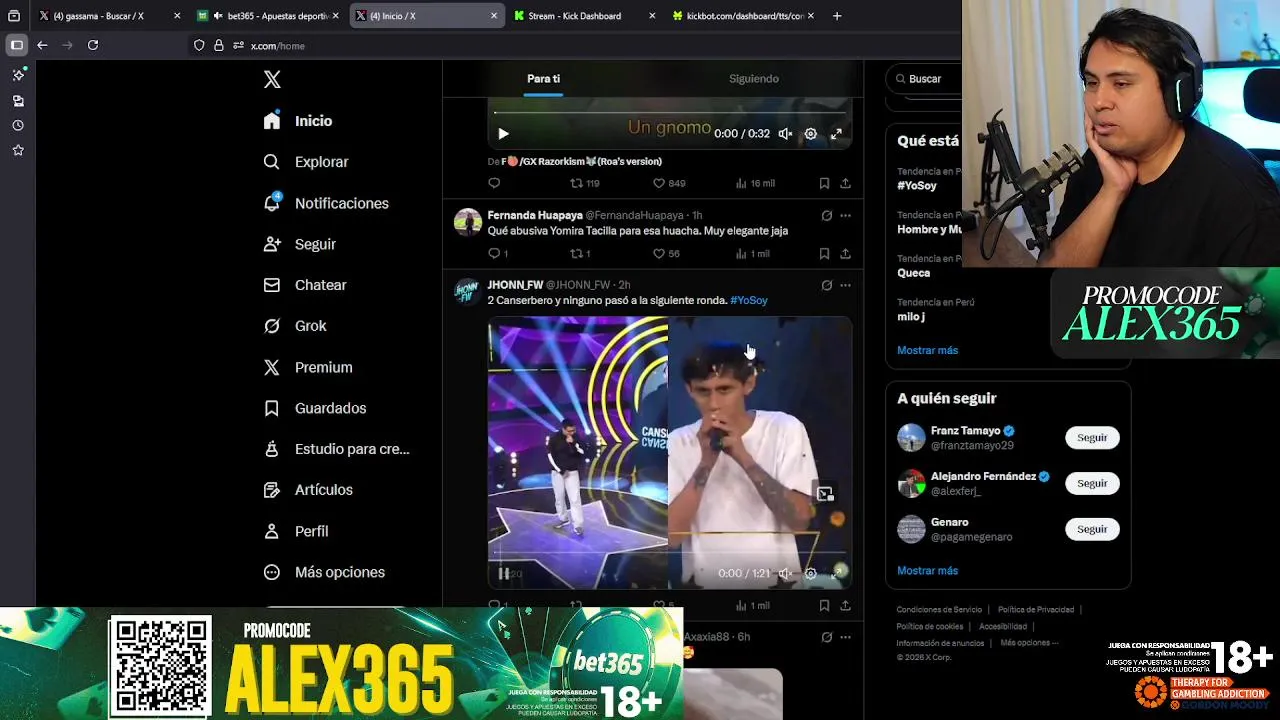Screen dimensions: 1280x720
Task: Open Seguir page in sidebar
Action: 299,244
